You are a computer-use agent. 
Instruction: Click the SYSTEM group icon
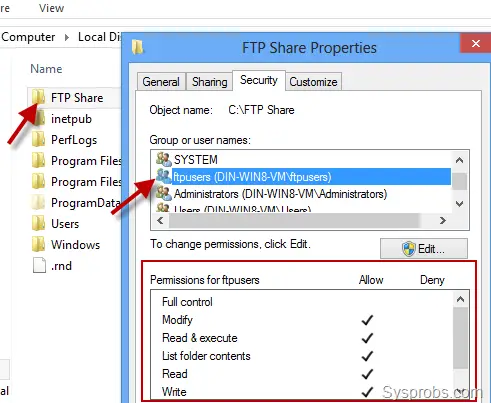pos(164,159)
